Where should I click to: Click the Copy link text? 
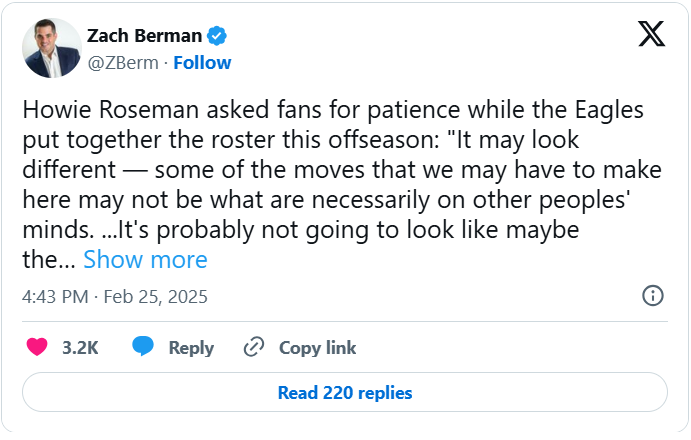317,348
